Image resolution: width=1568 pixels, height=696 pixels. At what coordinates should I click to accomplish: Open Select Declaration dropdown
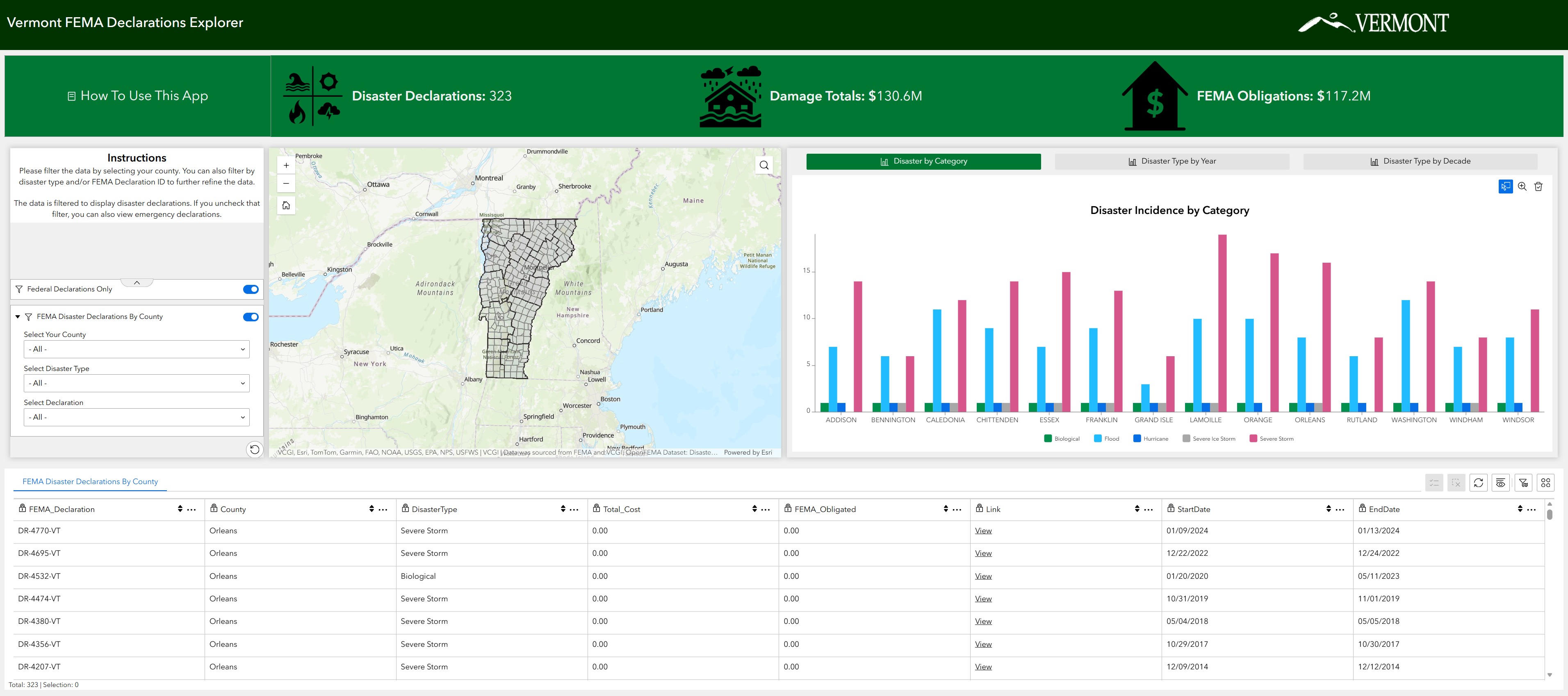click(x=137, y=417)
